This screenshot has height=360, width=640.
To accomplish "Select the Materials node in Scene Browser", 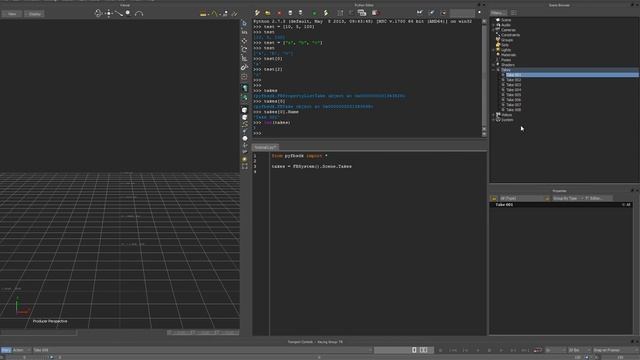I will (509, 55).
